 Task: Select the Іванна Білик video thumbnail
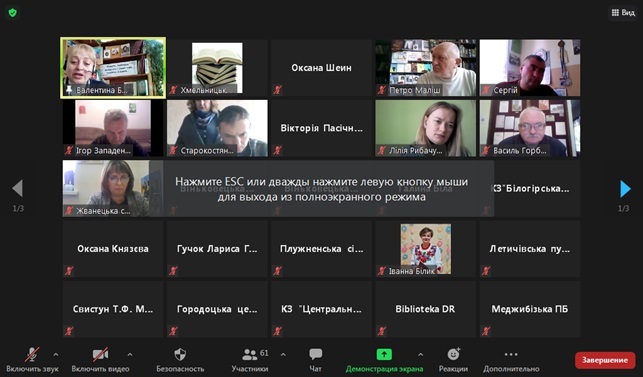tap(426, 249)
